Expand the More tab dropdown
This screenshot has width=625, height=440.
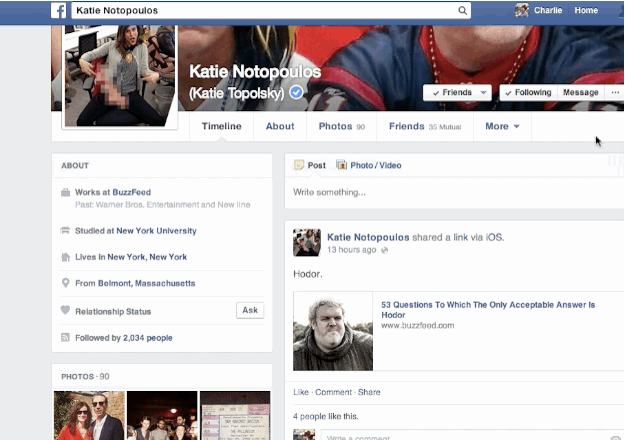[502, 126]
